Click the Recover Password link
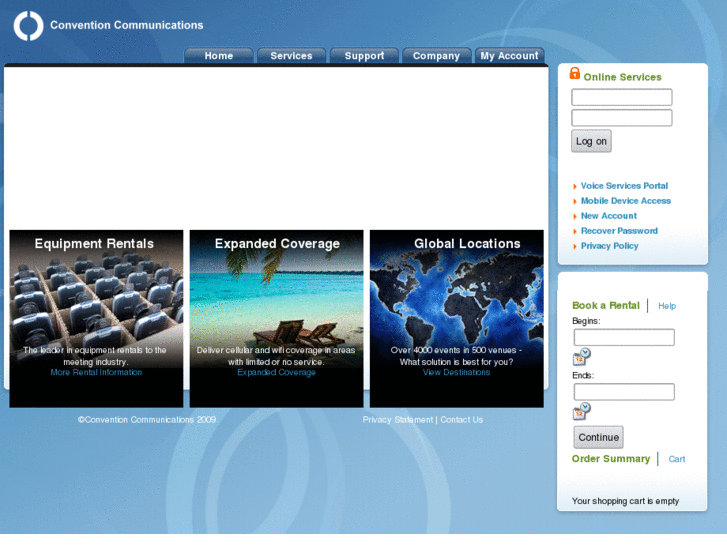Screen dimensions: 727x545 [619, 231]
